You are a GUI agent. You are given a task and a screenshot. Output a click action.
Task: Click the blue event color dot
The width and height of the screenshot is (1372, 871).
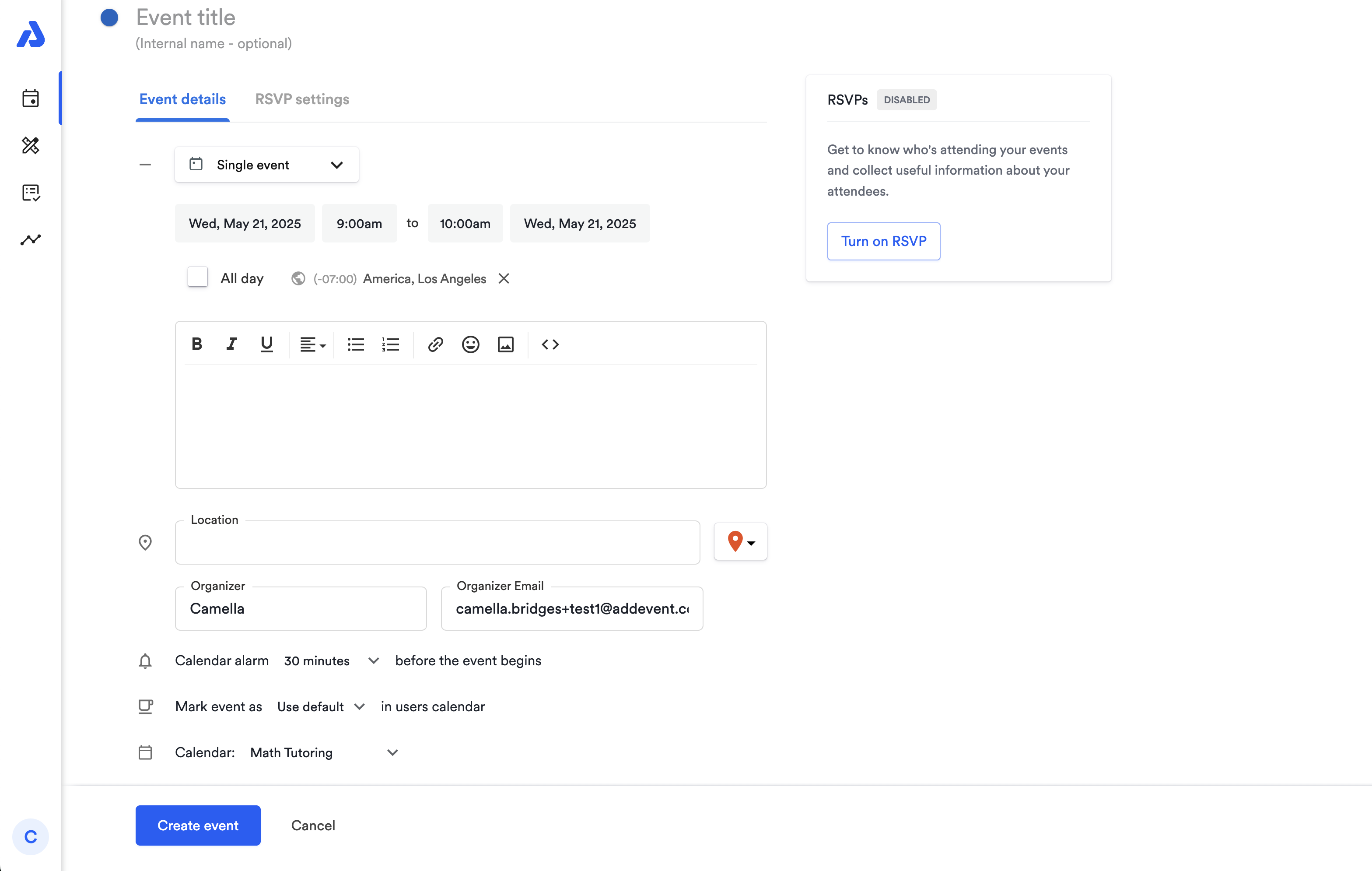[109, 18]
